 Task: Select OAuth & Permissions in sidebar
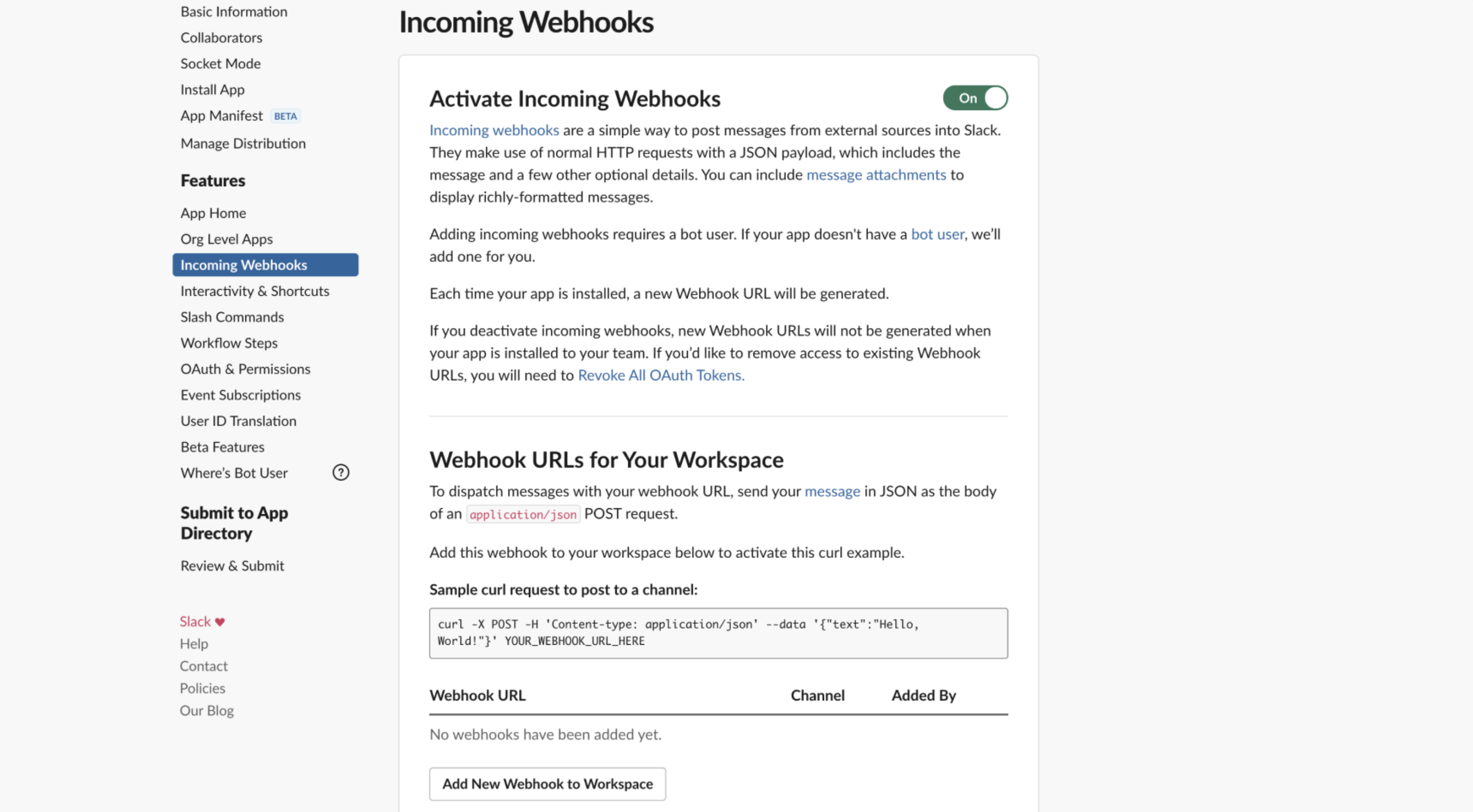click(245, 369)
